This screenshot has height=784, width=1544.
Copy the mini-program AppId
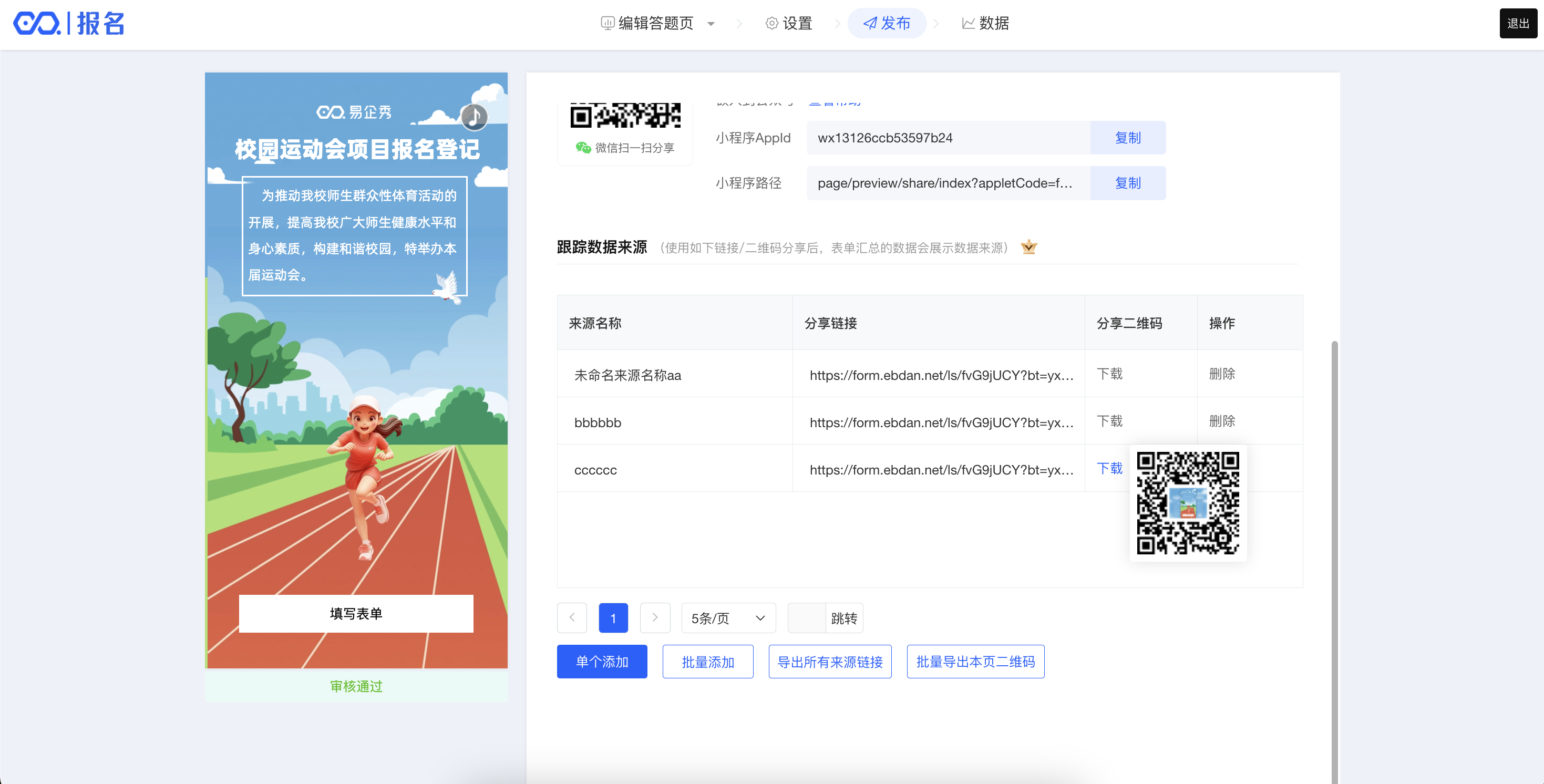[x=1127, y=138]
